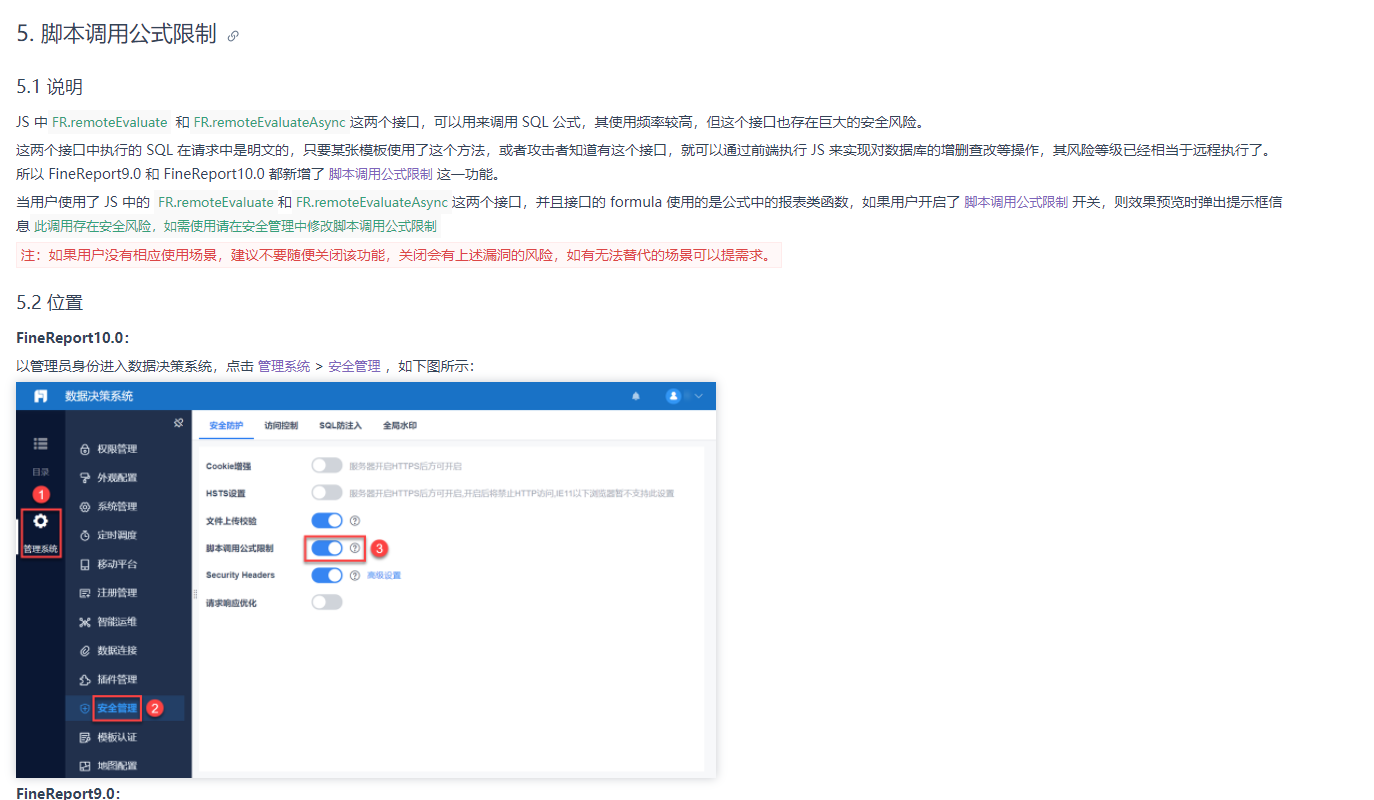The width and height of the screenshot is (1374, 800).
Task: Click the icon beside 注册管理
Action: (85, 593)
